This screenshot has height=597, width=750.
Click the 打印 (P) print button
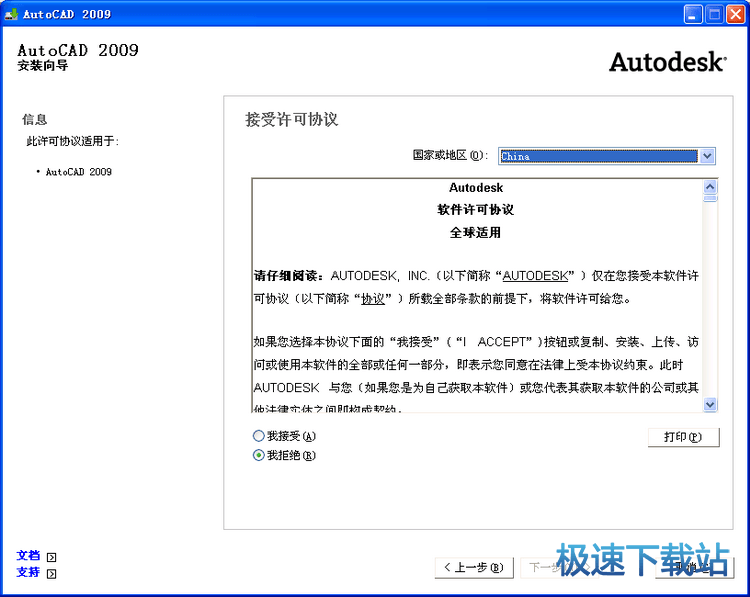pyautogui.click(x=683, y=437)
